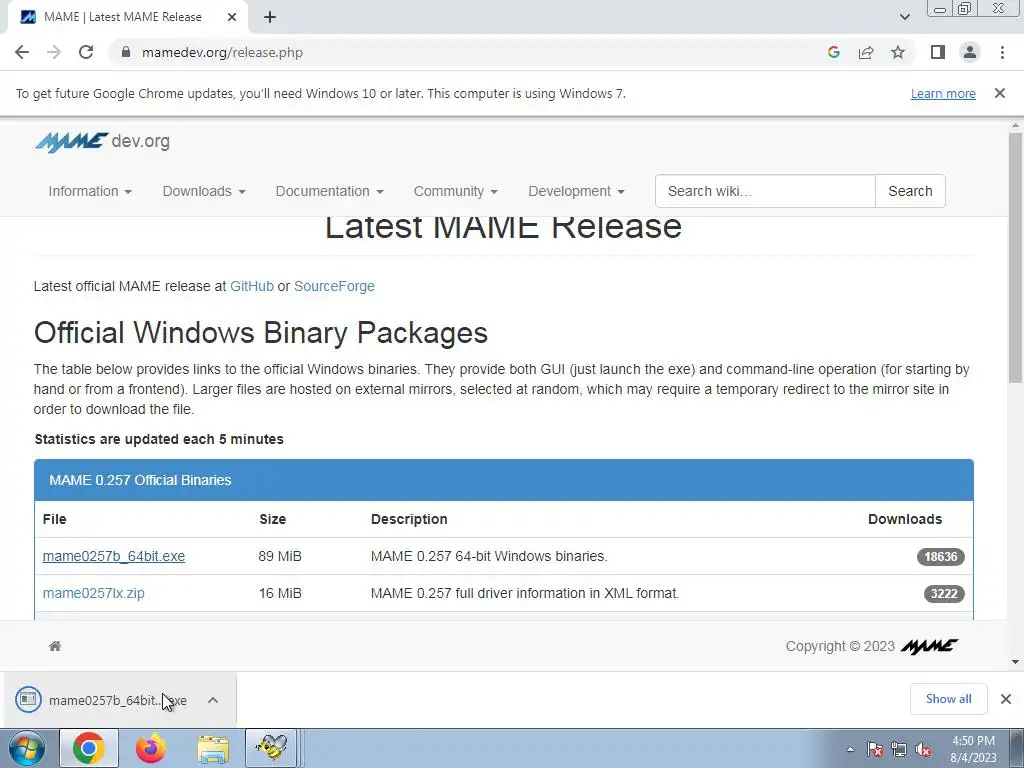The image size is (1024, 768).
Task: Click Learn more about Chrome updates
Action: 943,93
